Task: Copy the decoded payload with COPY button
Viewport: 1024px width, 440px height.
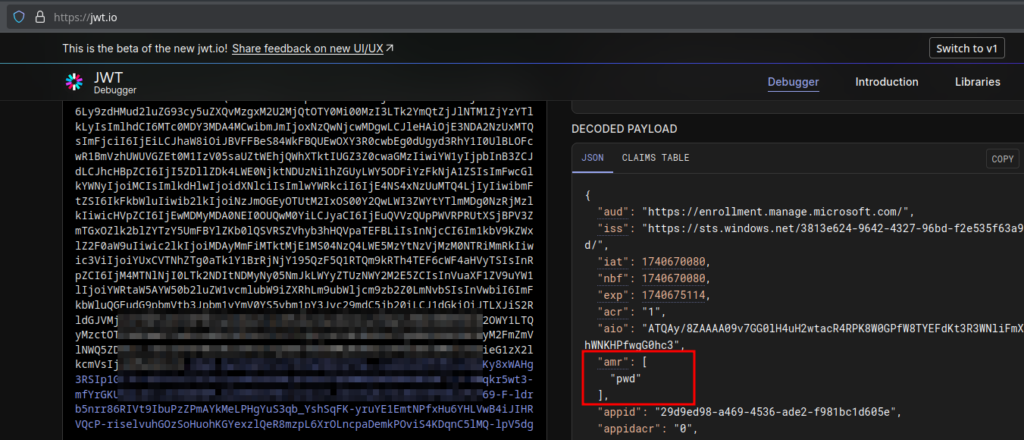Action: [x=1002, y=159]
